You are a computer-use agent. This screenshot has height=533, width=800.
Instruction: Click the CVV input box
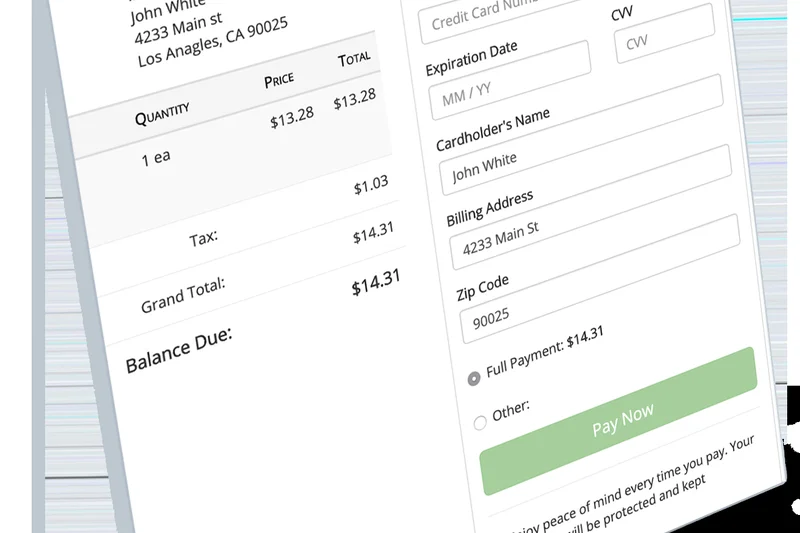(x=664, y=34)
